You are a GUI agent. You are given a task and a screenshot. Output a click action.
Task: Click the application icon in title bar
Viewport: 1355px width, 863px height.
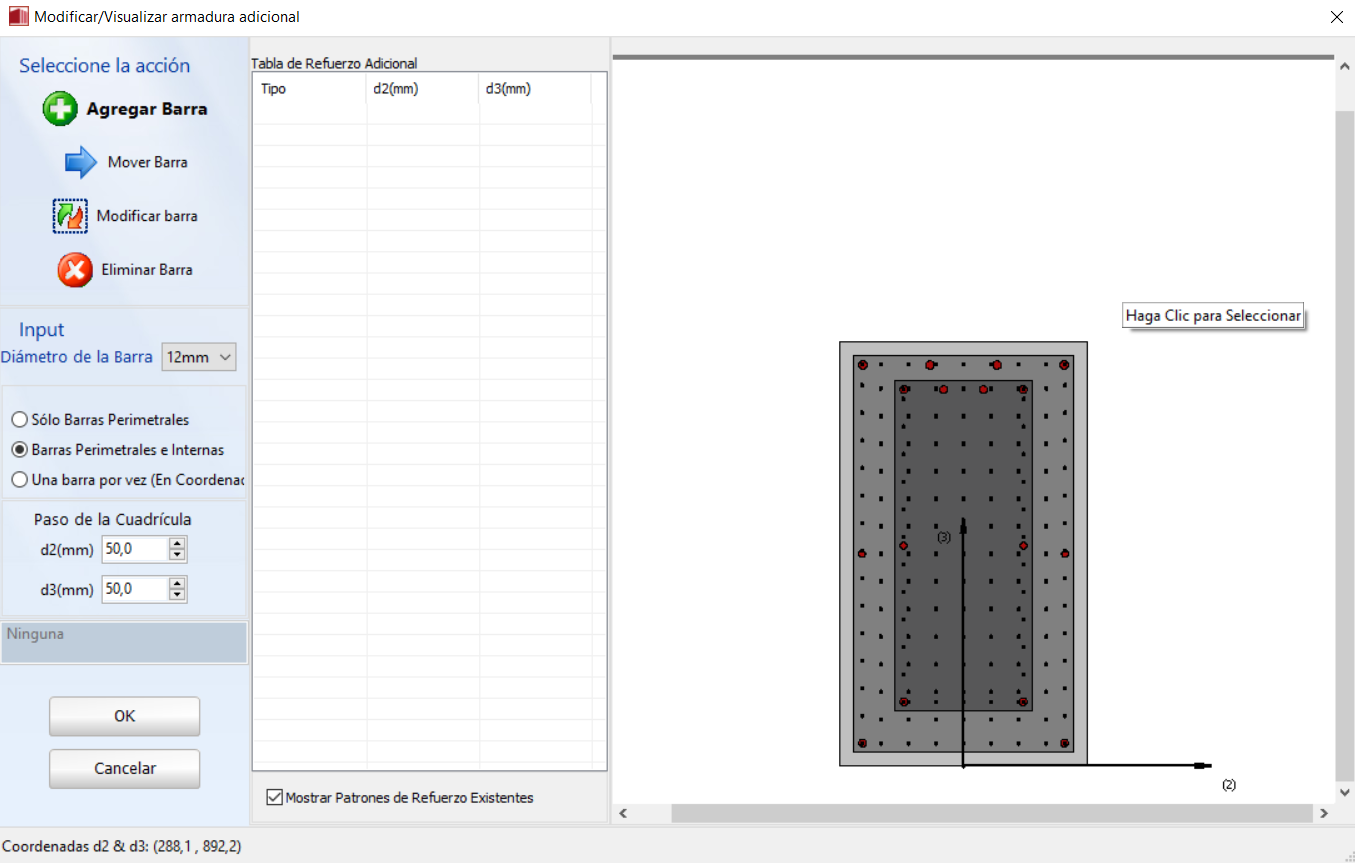click(x=18, y=17)
